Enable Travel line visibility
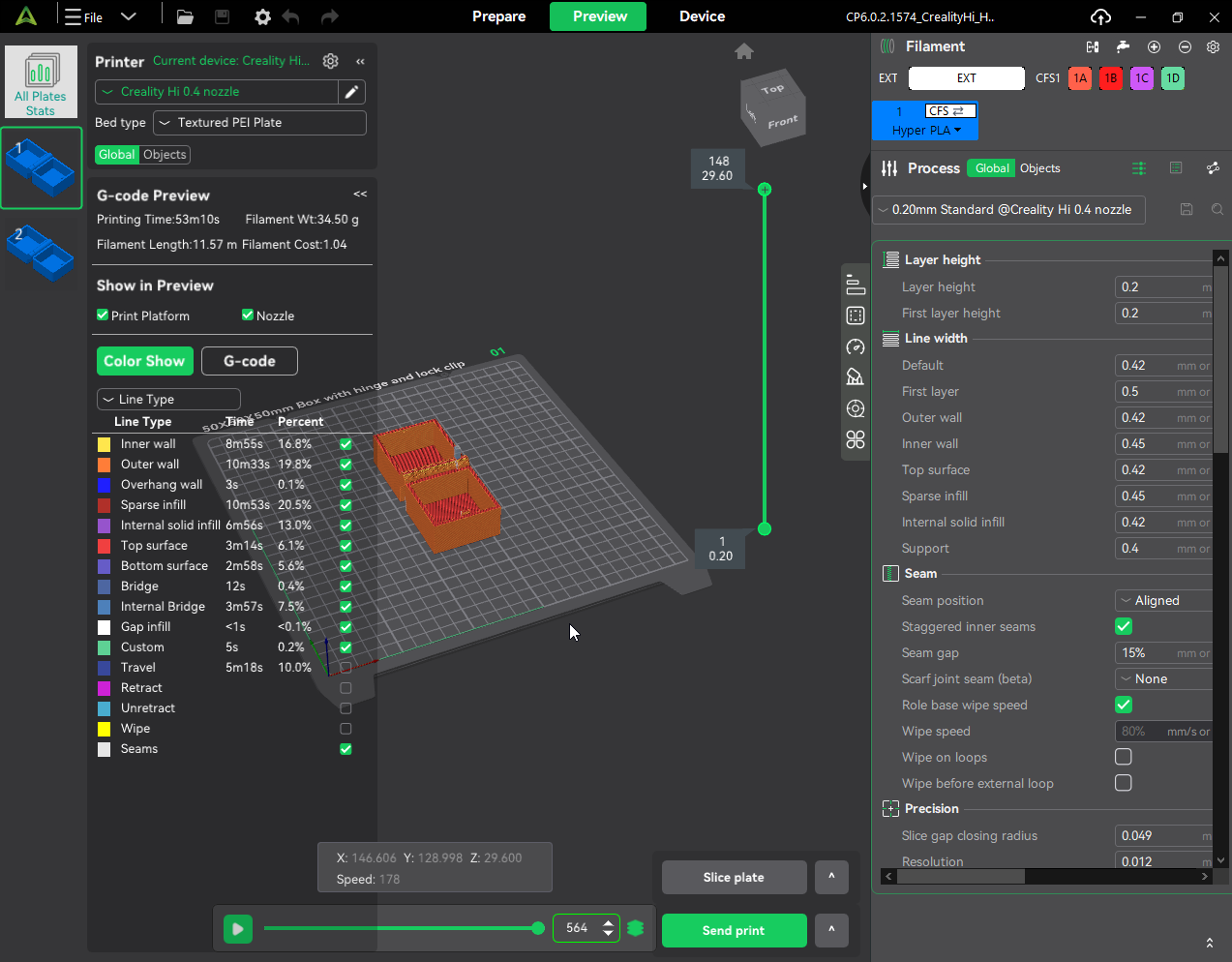The height and width of the screenshot is (962, 1232). (x=346, y=668)
